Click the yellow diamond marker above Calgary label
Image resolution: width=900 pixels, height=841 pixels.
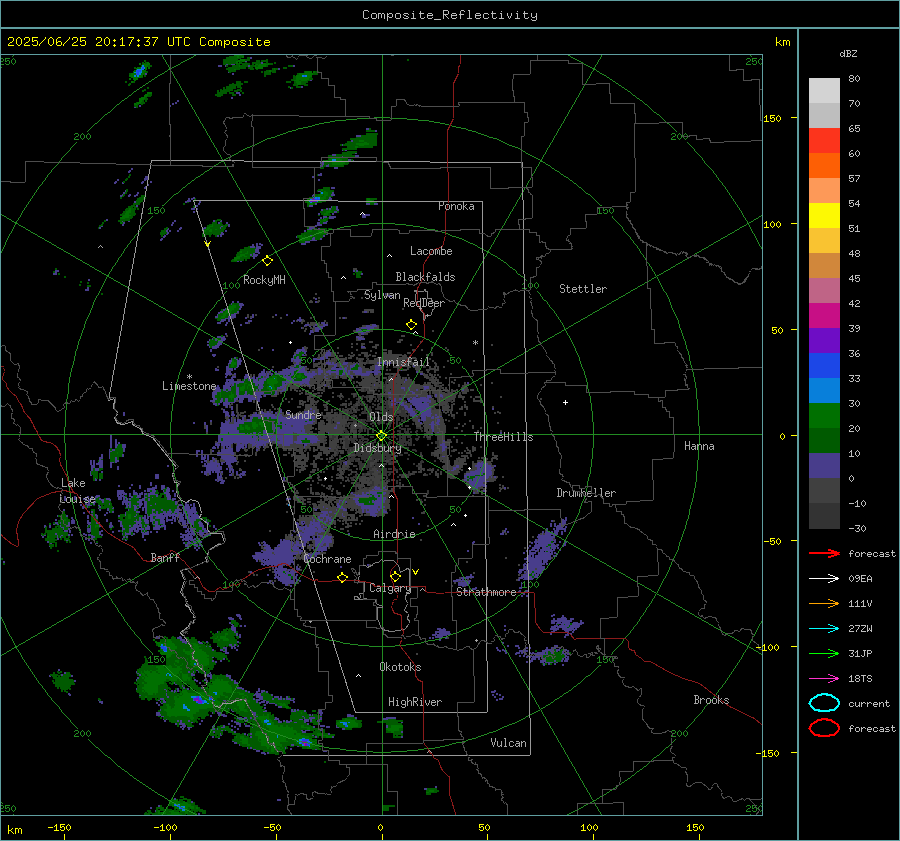395,576
